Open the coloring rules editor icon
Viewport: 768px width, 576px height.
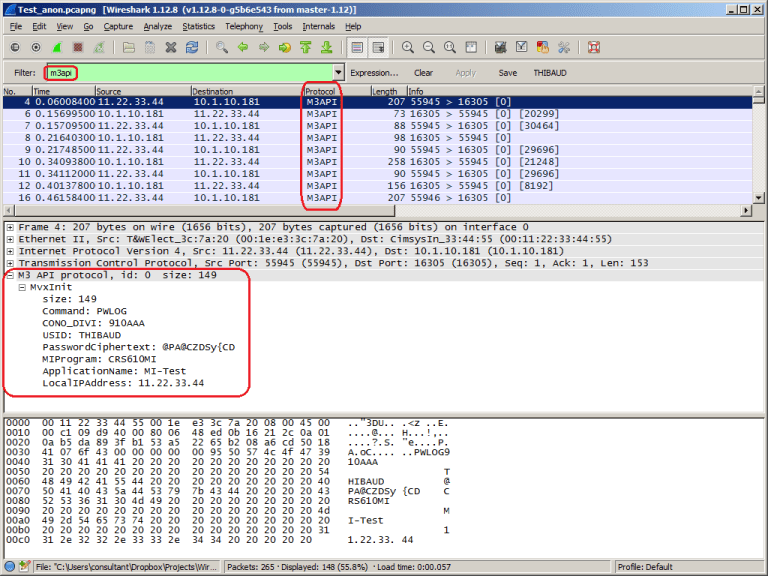541,47
